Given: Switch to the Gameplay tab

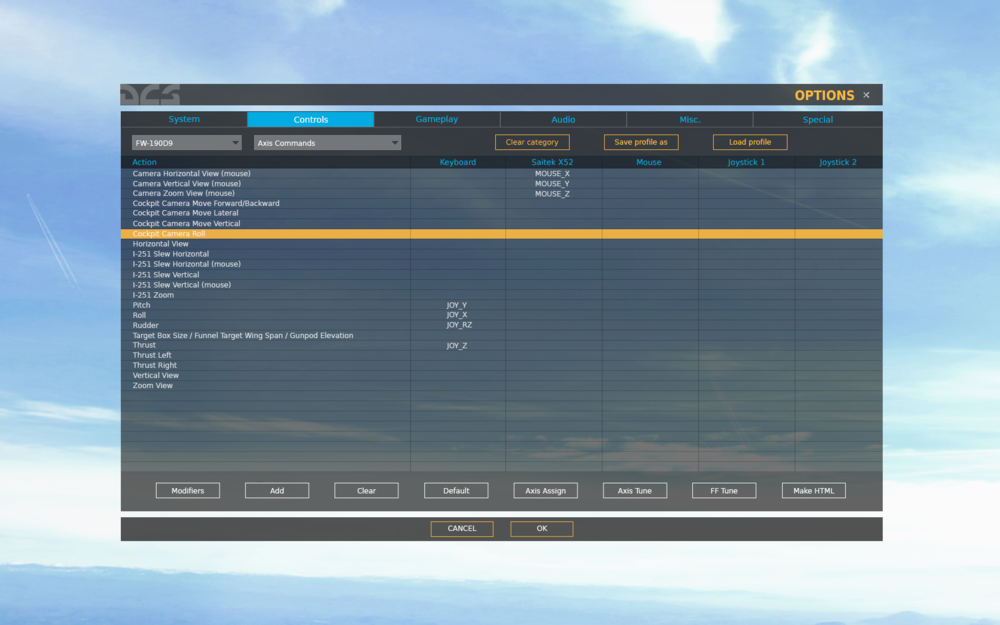Looking at the screenshot, I should coord(437,119).
